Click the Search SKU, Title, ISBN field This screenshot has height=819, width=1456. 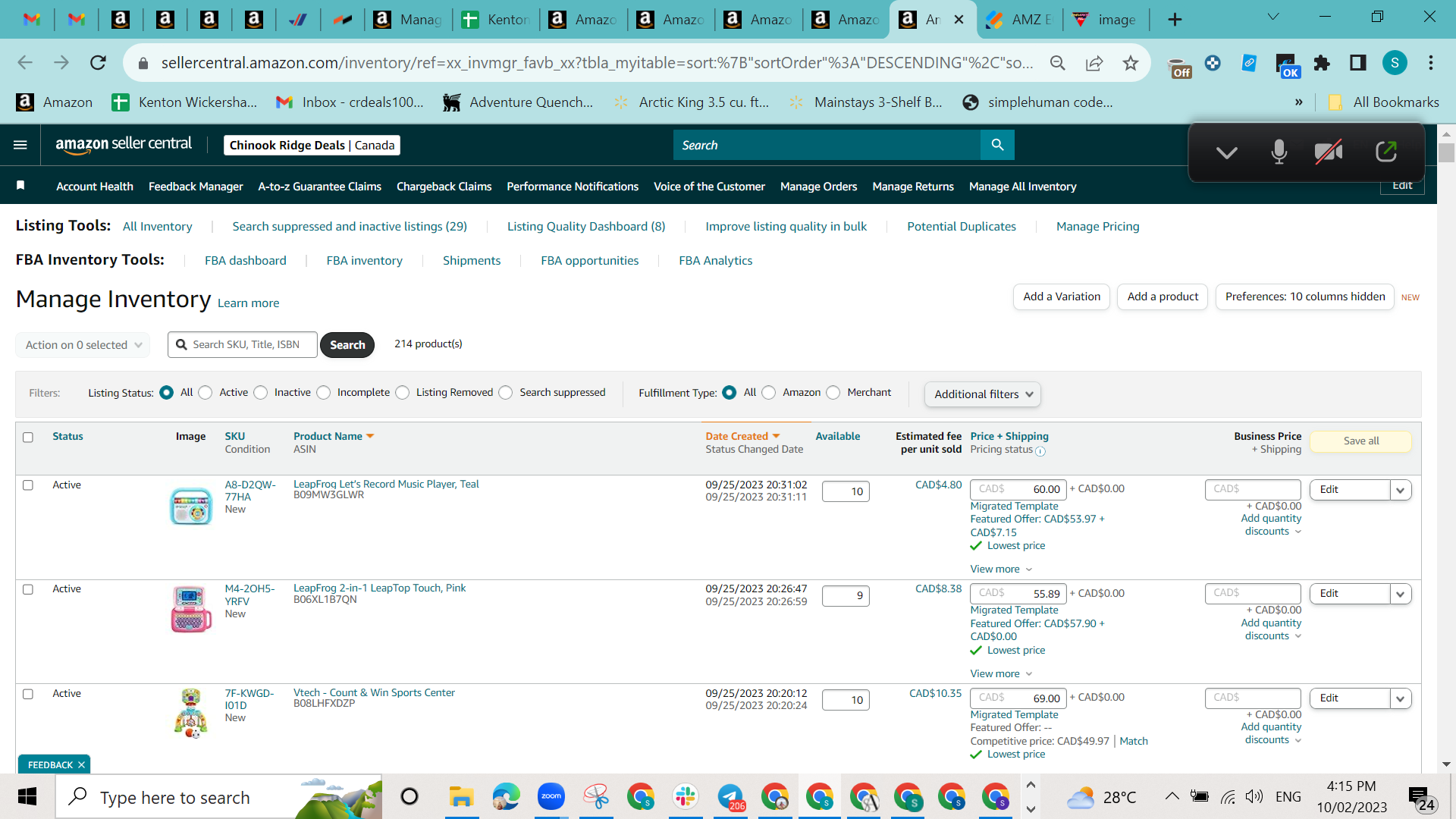pyautogui.click(x=243, y=345)
